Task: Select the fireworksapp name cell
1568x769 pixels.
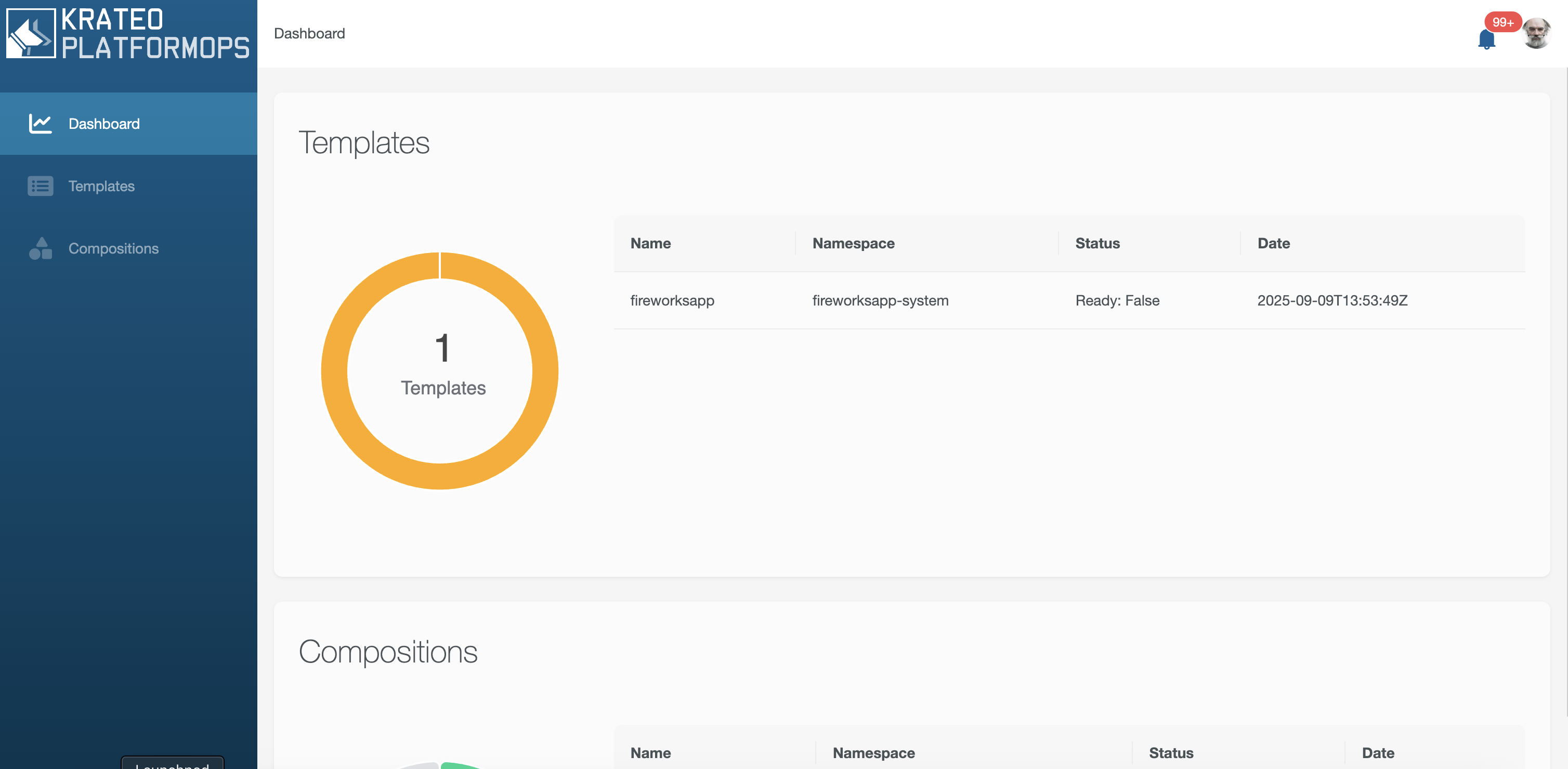Action: 672,300
